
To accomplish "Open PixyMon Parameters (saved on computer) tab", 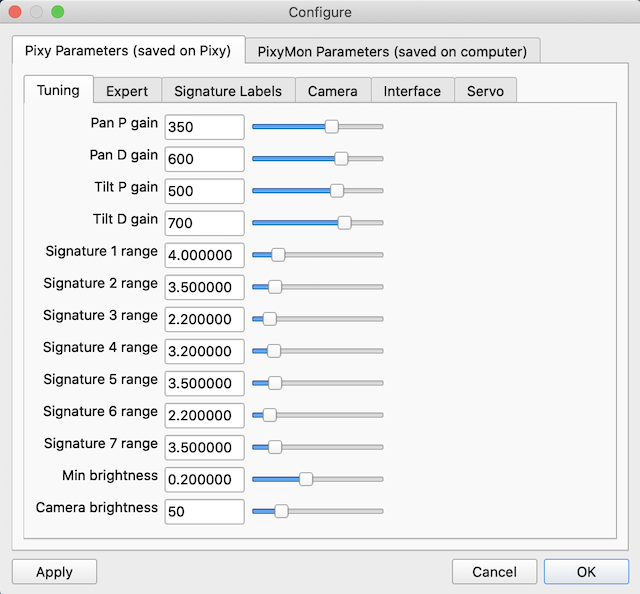I will coord(392,51).
